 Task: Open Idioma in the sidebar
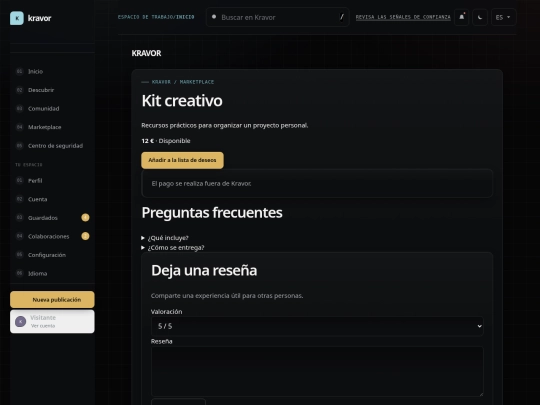click(x=52, y=273)
